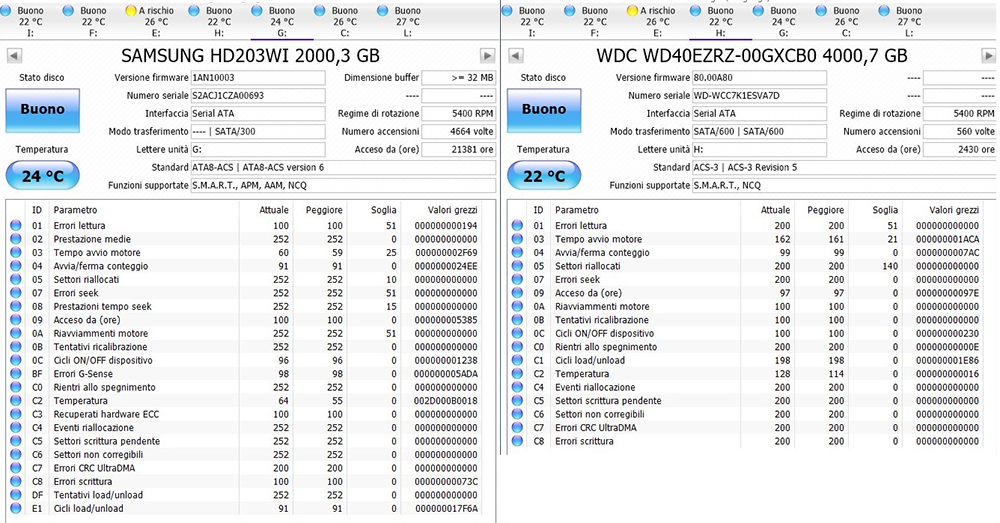Click status orb for Eventi riallocazione in WDC table
Screen dimensions: 1000x523
tap(517, 387)
